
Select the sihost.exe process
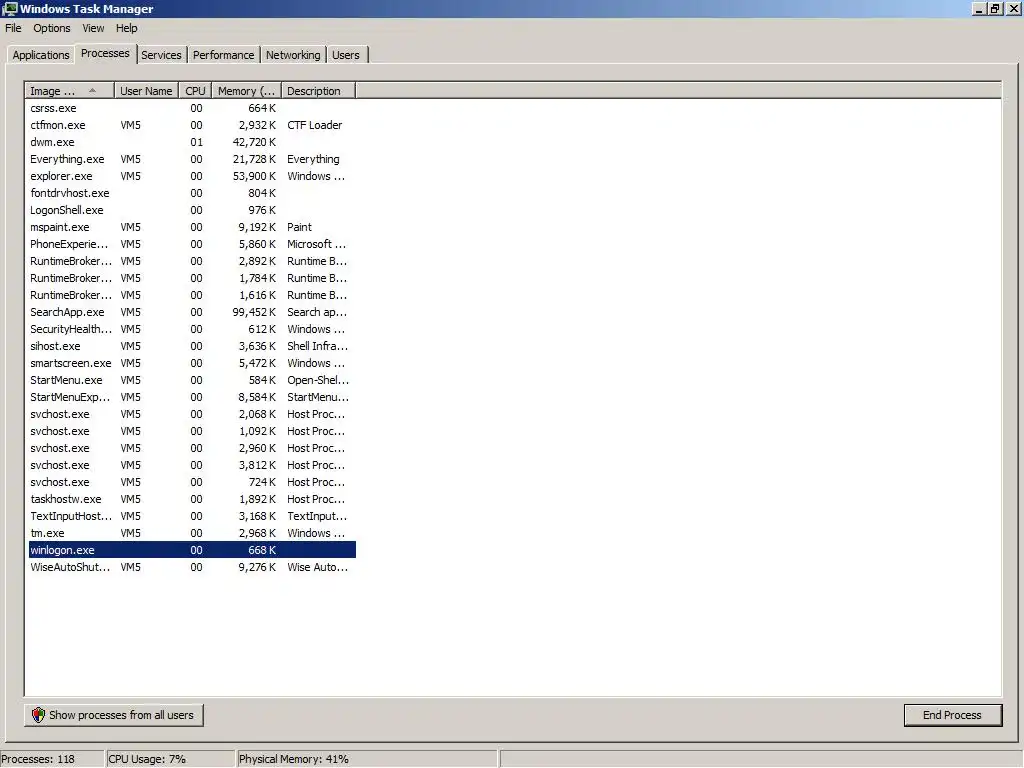(192, 346)
